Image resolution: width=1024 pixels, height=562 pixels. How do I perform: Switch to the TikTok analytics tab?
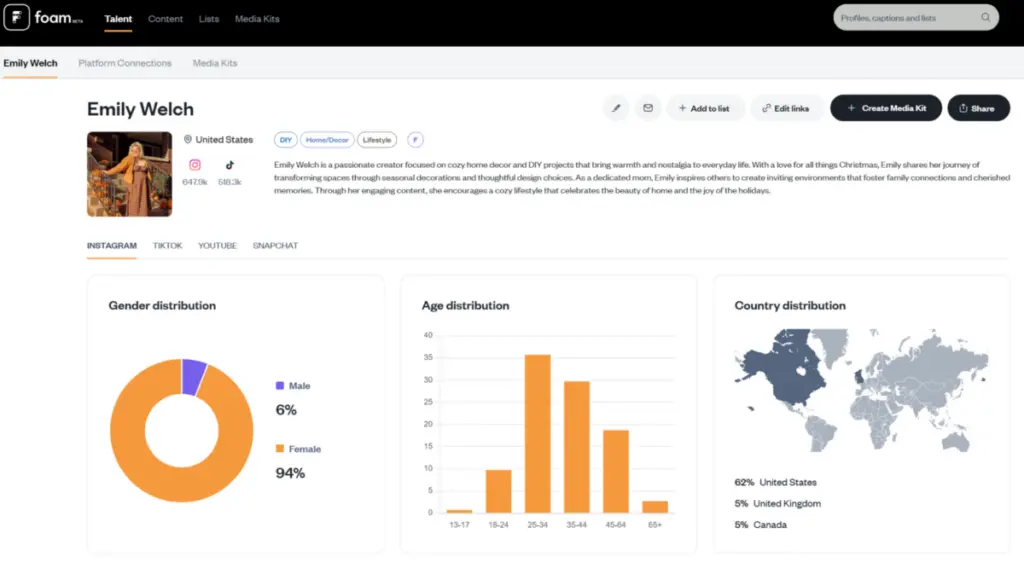coord(167,245)
